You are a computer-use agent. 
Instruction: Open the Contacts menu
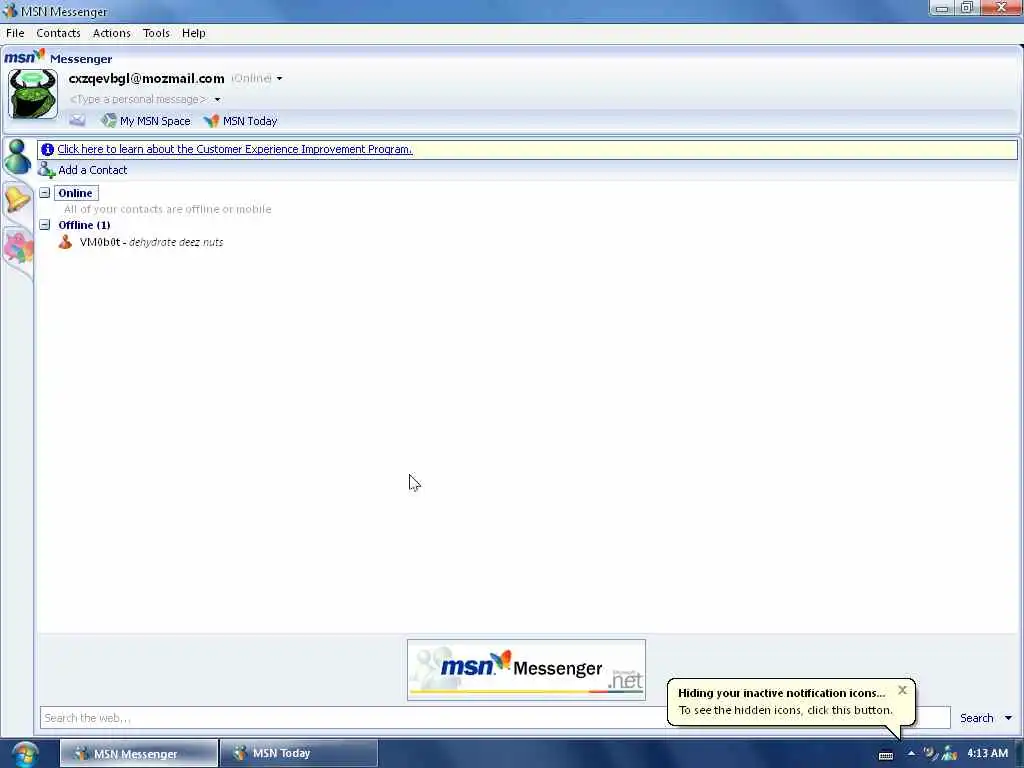pyautogui.click(x=58, y=33)
